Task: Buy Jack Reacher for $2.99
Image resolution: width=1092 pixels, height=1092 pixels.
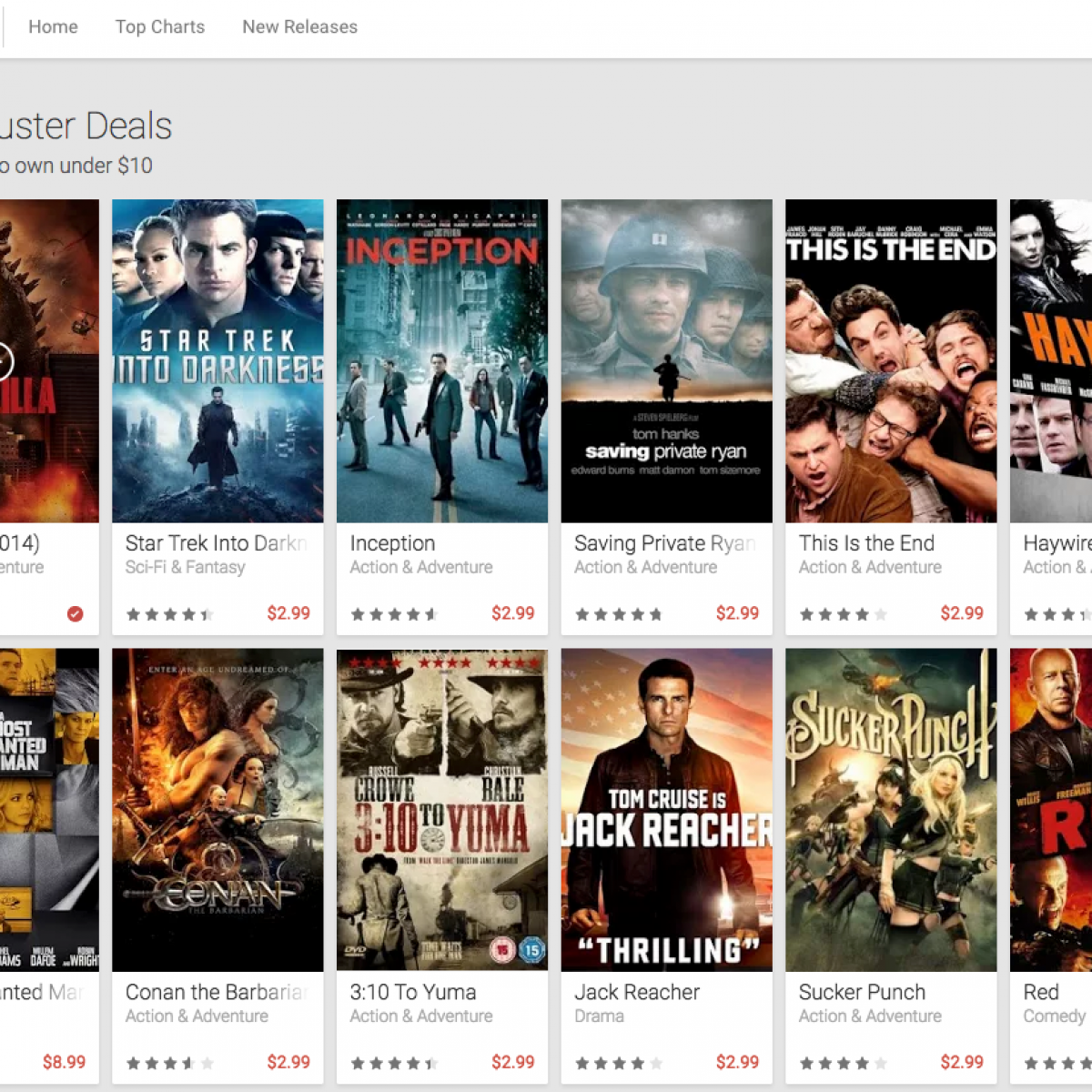Action: pos(737,1062)
